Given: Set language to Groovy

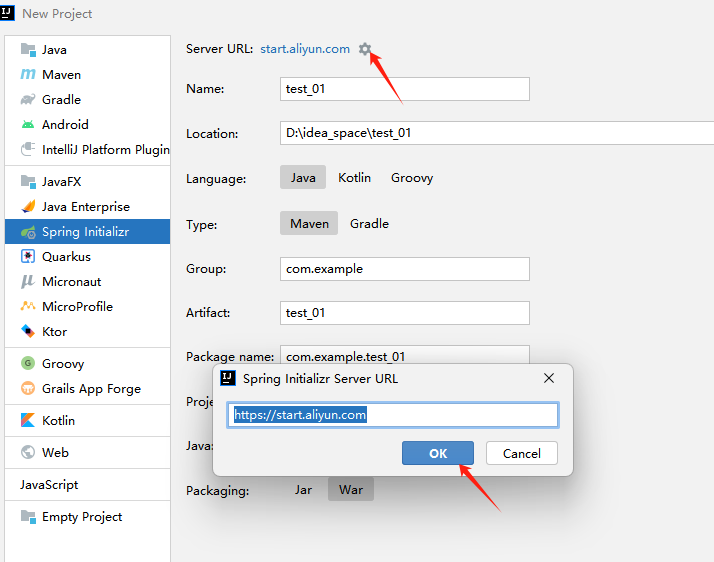Looking at the screenshot, I should pyautogui.click(x=412, y=177).
